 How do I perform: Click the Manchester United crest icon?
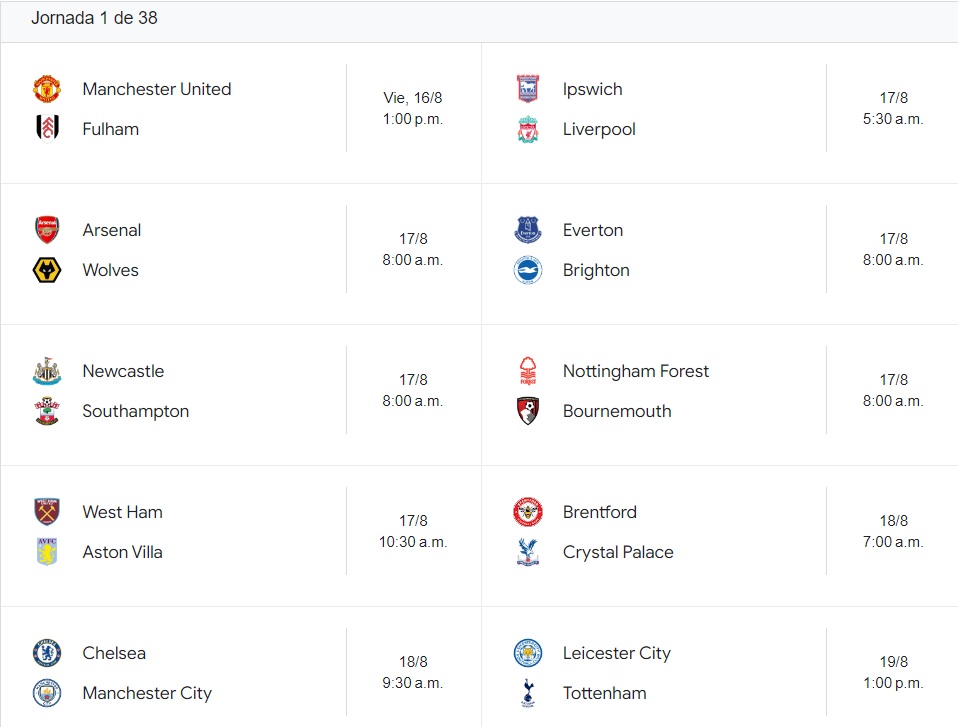pos(47,89)
